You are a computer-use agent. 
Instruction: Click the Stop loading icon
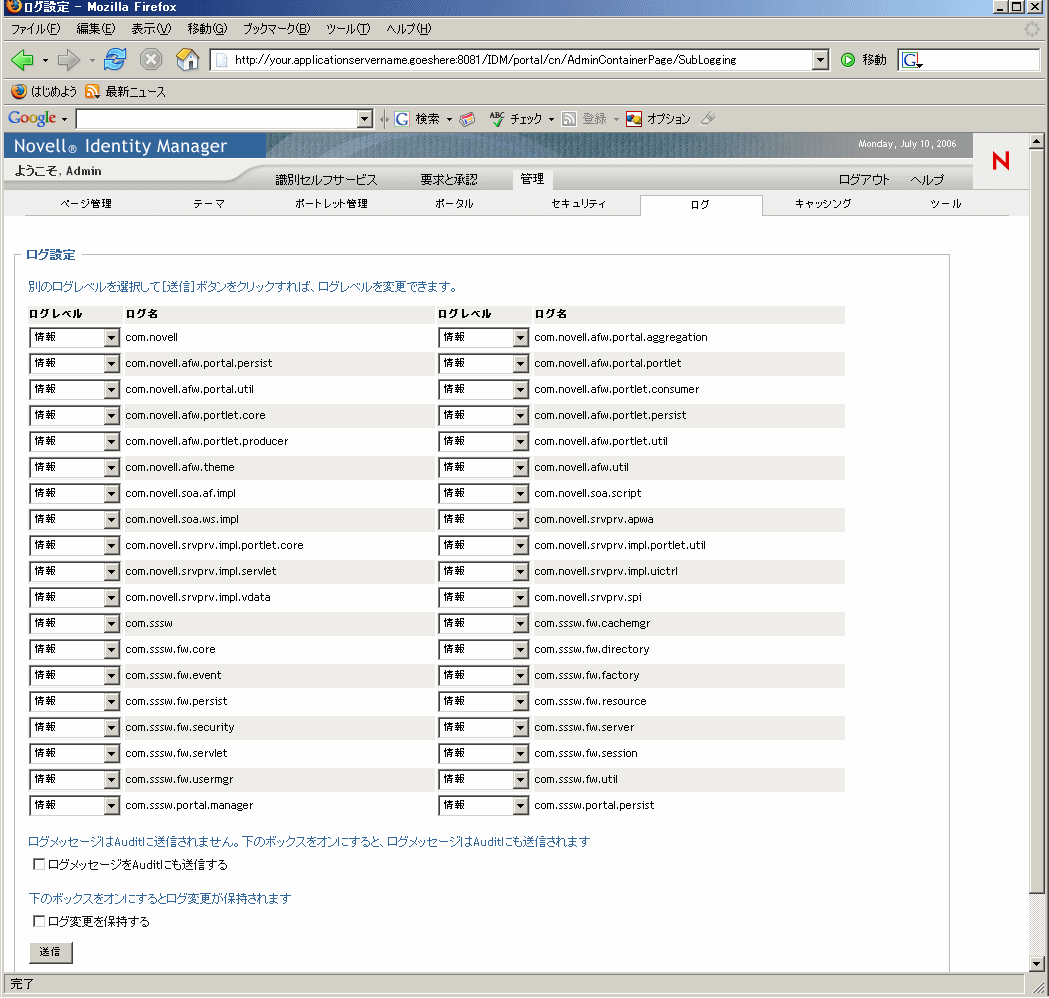(x=151, y=60)
